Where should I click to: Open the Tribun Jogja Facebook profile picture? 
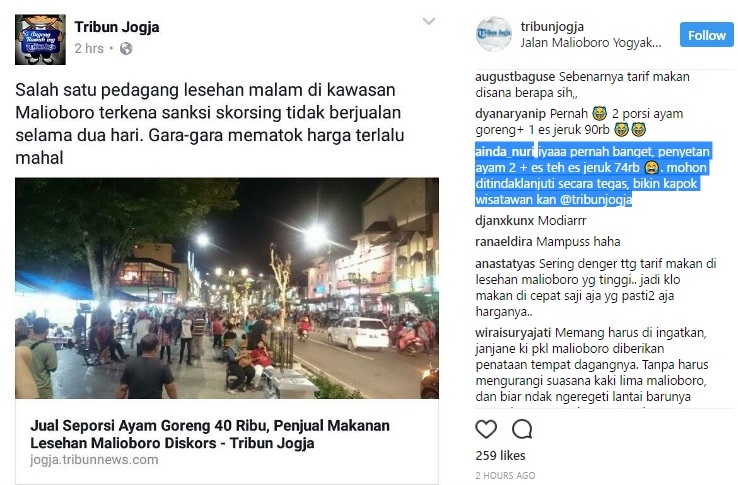(x=40, y=40)
